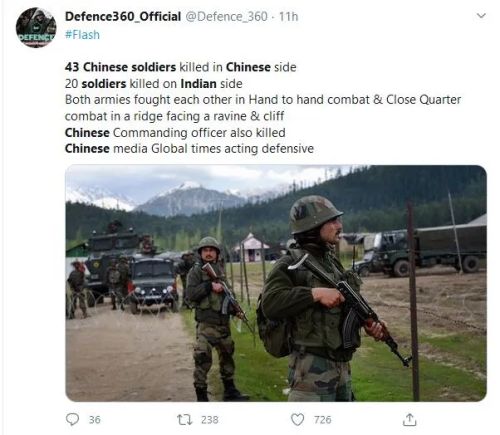Viewport: 500px width, 435px height.
Task: Click the reply speech bubble icon
Action: click(x=72, y=419)
